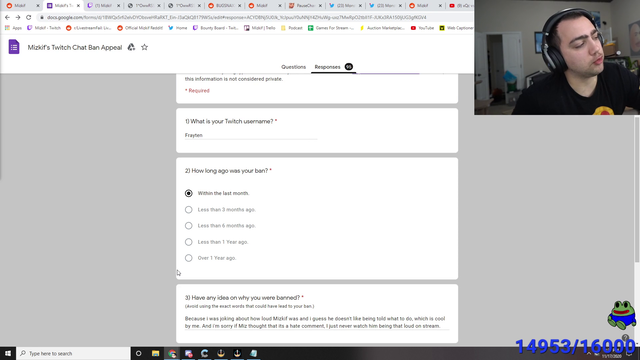Open the Google Forms home icon
The image size is (640, 360).
[14, 47]
